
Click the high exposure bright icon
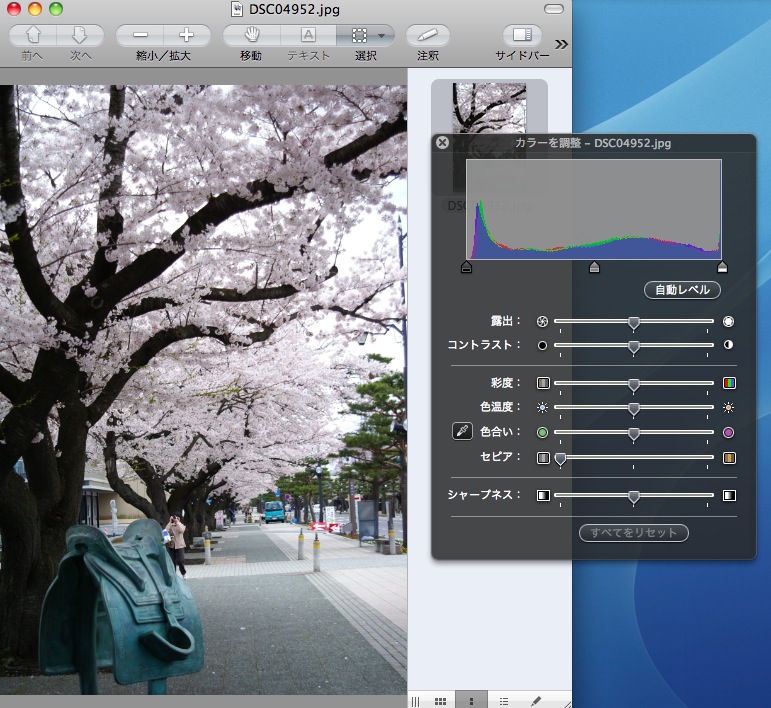[728, 322]
